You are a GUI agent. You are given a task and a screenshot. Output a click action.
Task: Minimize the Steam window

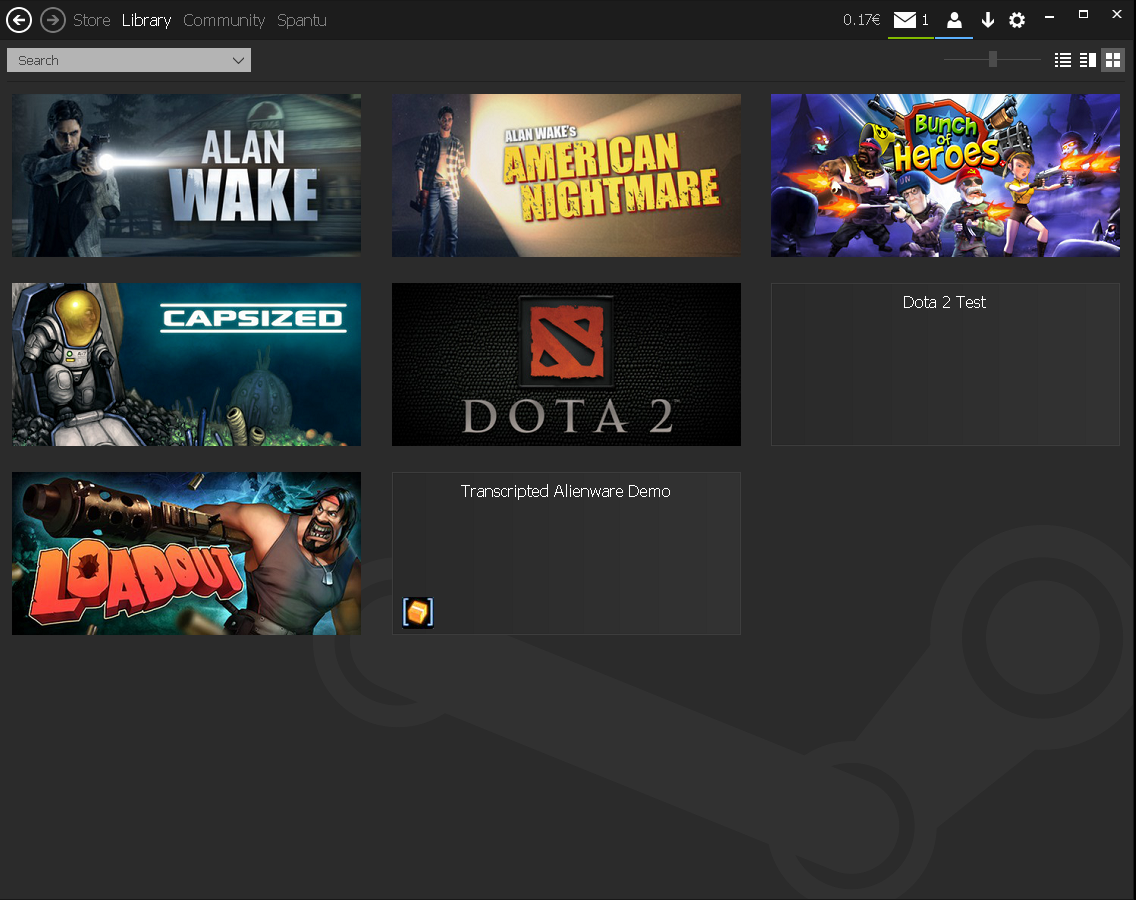[x=1049, y=16]
